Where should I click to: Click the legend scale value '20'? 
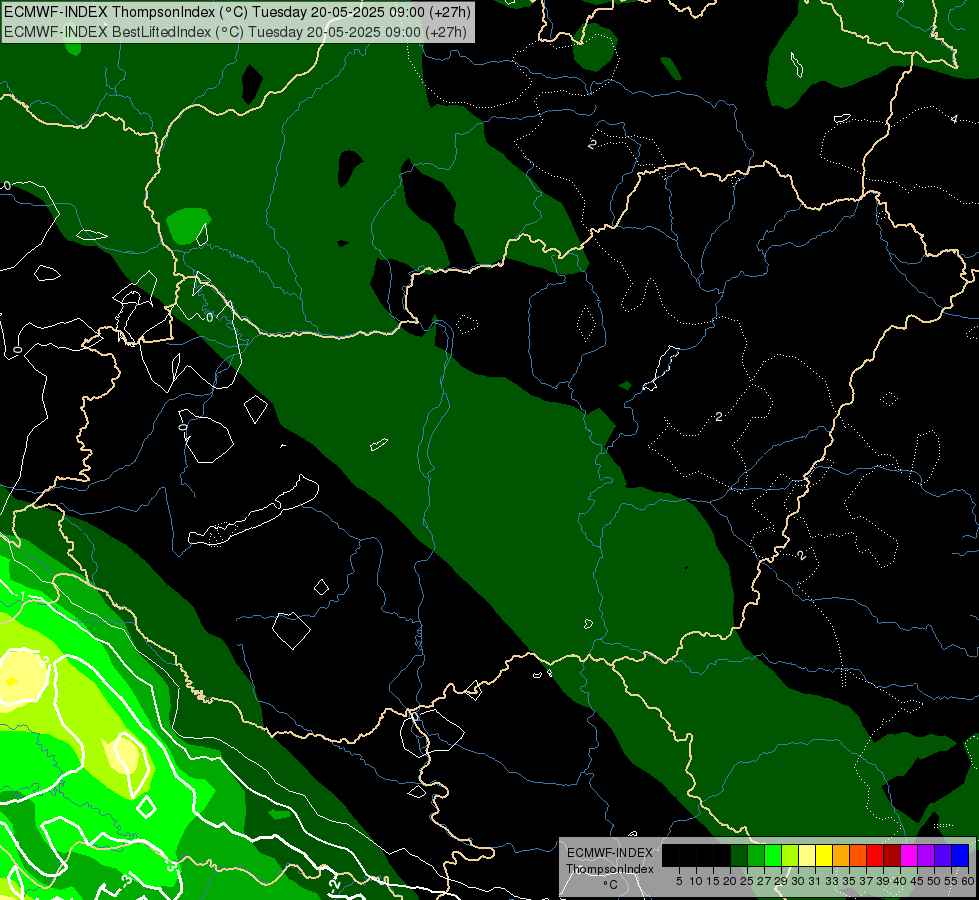pos(730,881)
